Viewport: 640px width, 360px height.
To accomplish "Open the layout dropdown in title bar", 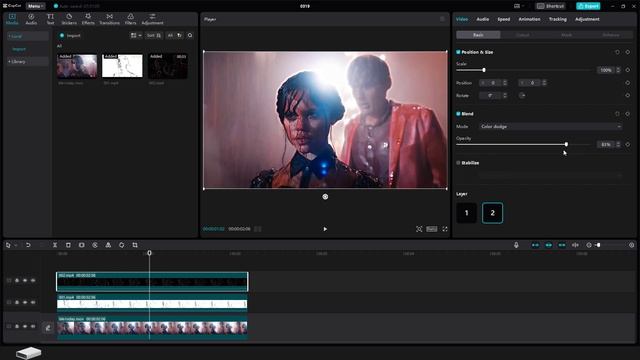I will pyautogui.click(x=519, y=6).
